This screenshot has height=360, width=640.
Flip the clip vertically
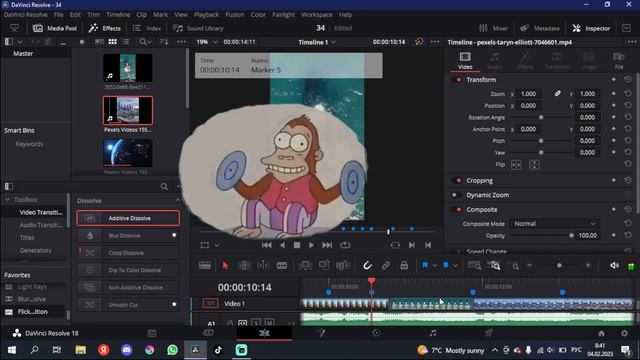[x=534, y=165]
